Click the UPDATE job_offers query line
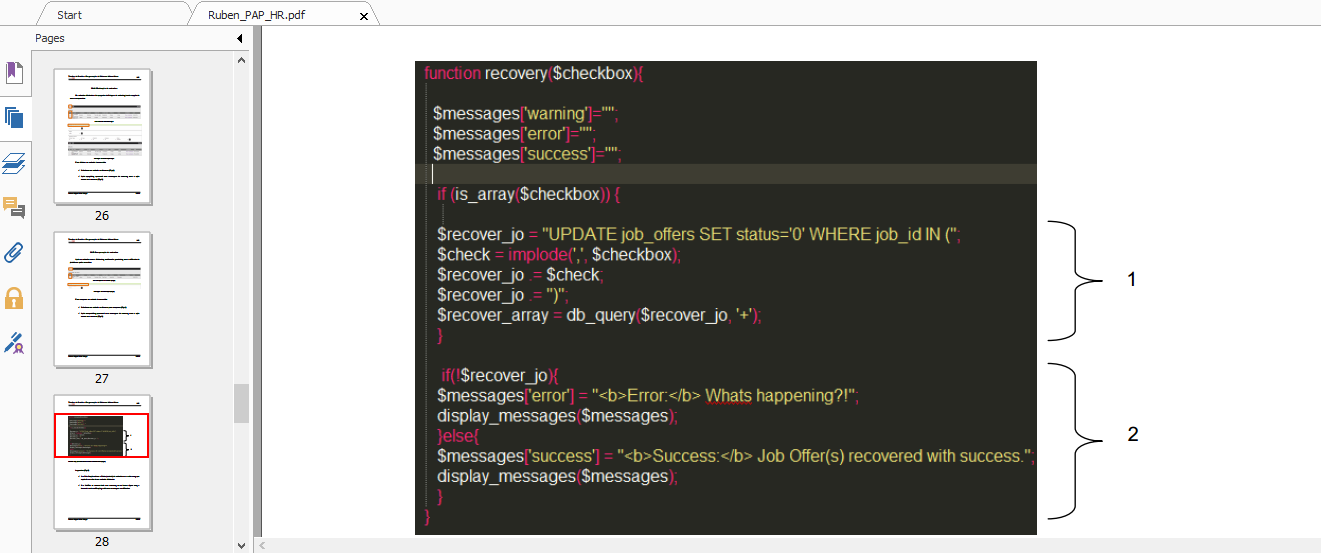 [x=698, y=234]
